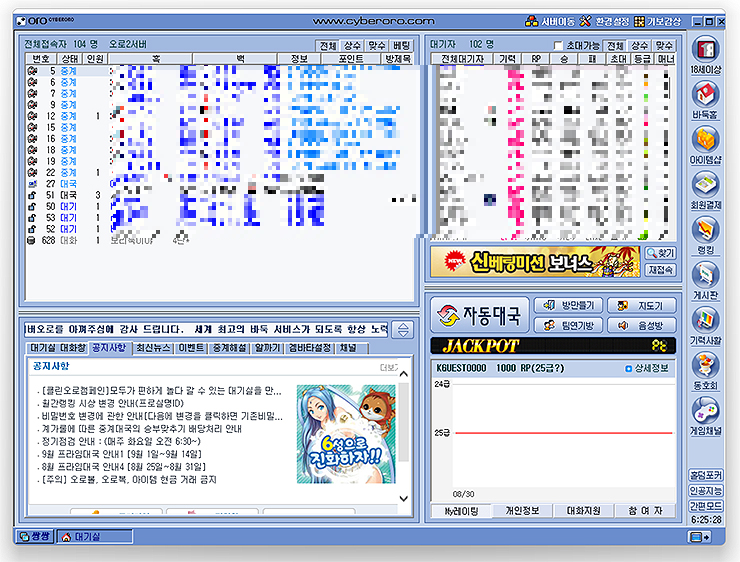Viewport: 740px width, 562px height.
Task: Toggle the 초대가능 checkbox
Action: (x=558, y=46)
